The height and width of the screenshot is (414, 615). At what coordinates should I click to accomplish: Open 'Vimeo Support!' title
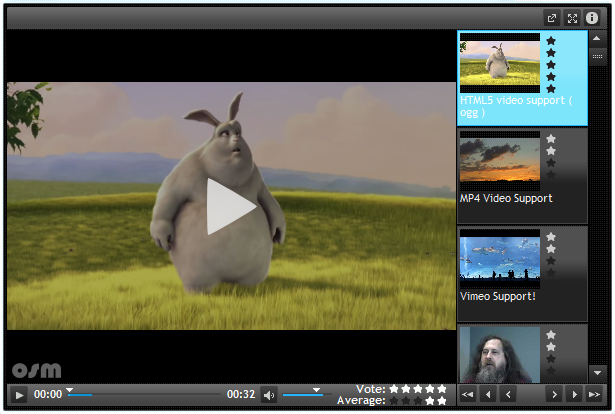click(498, 296)
